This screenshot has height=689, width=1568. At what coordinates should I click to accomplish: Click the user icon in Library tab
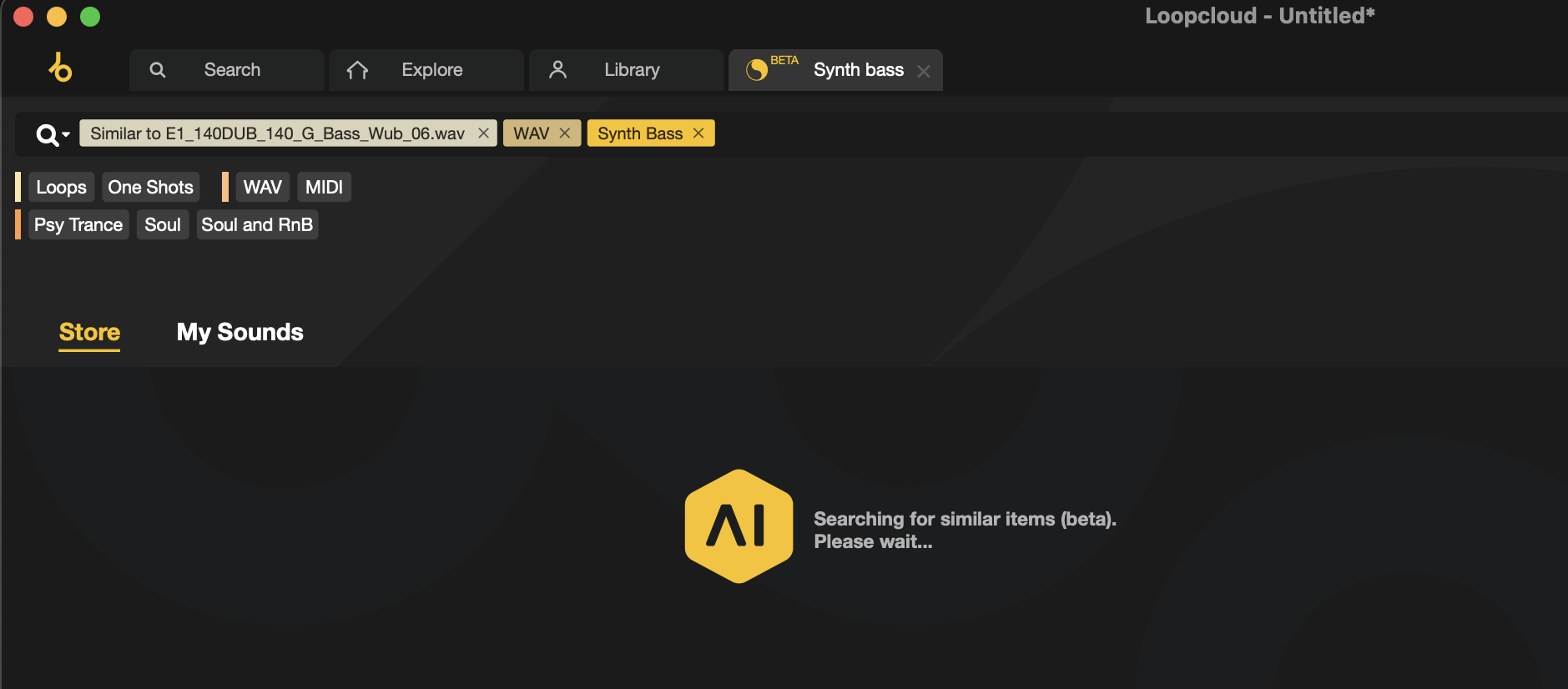557,70
